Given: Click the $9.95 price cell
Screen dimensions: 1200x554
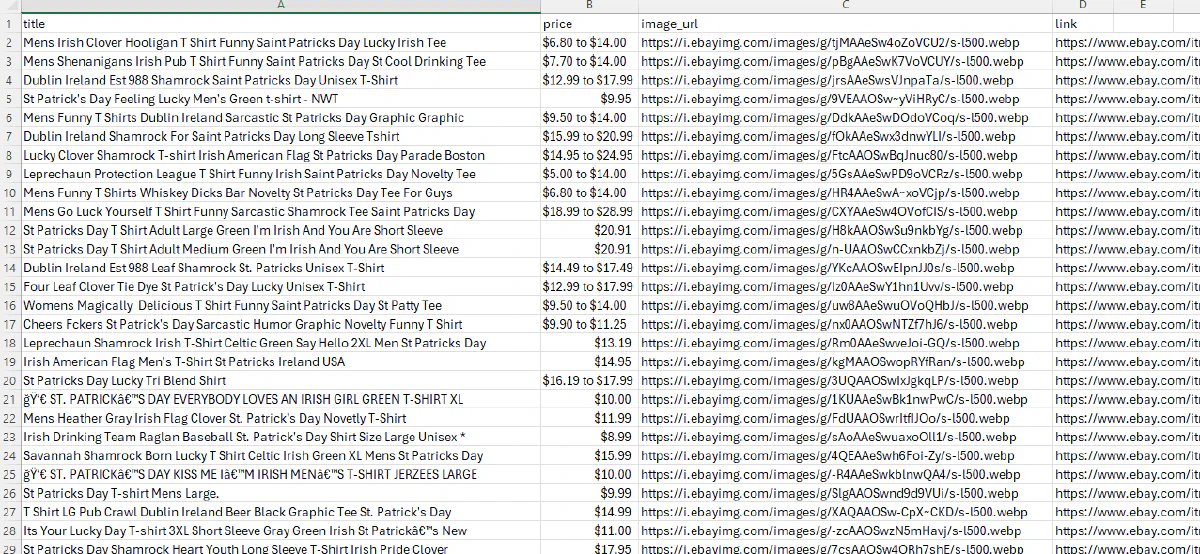Looking at the screenshot, I should pos(587,99).
